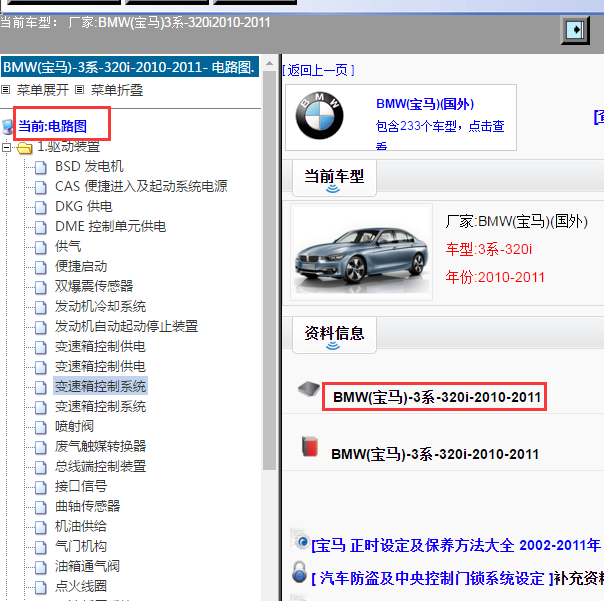Click the BMW logo icon
604x601 pixels.
click(x=319, y=116)
